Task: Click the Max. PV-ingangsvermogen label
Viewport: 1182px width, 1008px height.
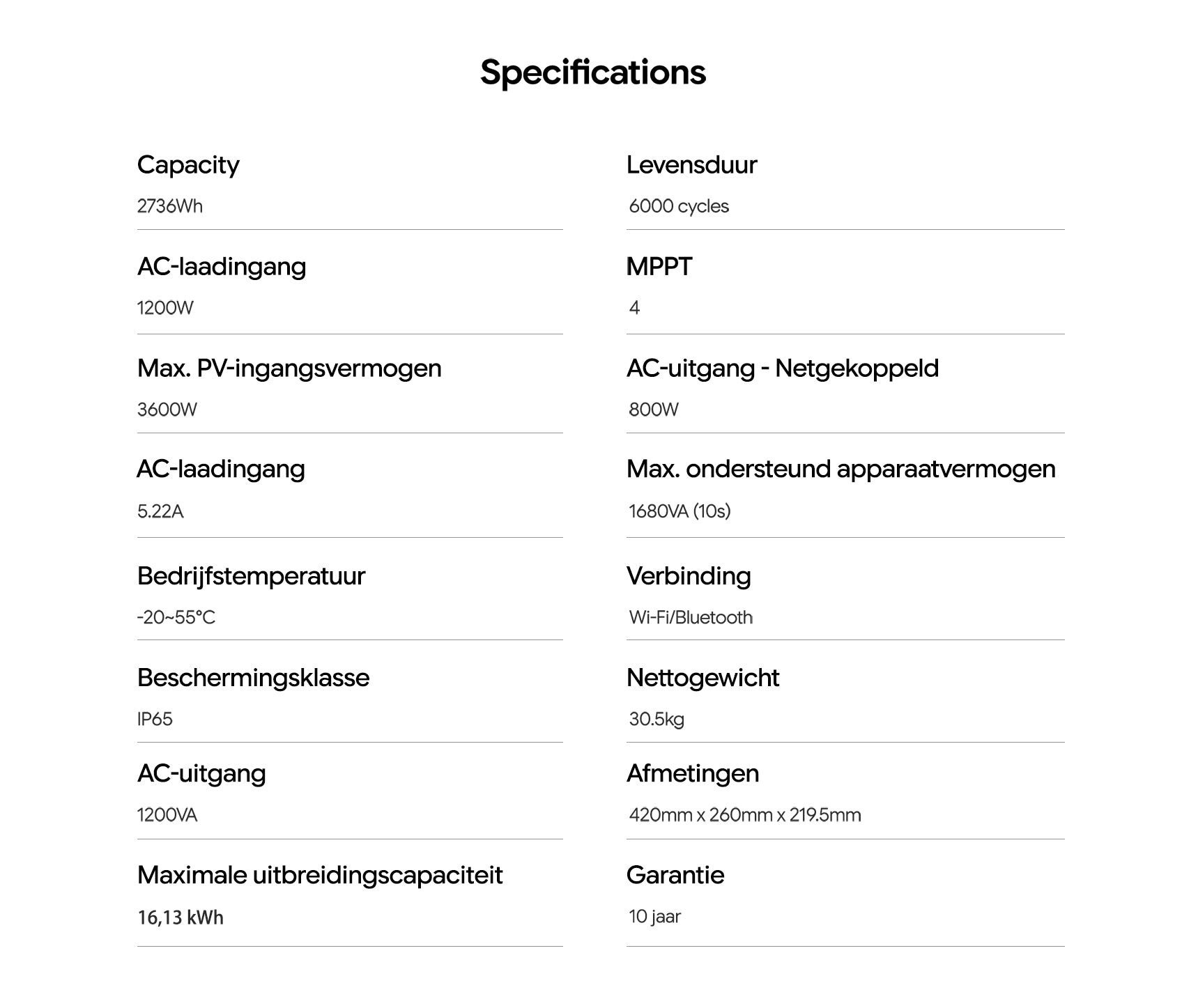Action: pos(289,369)
